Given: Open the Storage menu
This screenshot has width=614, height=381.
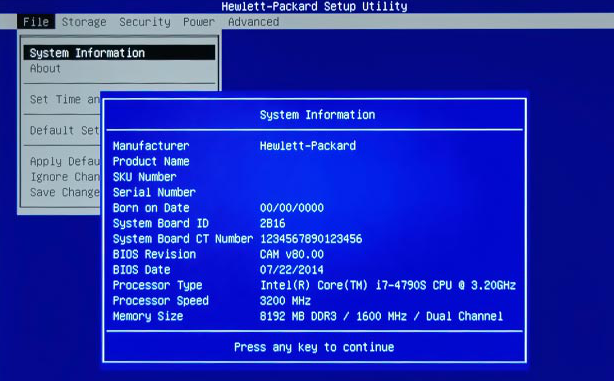Looking at the screenshot, I should 84,22.
